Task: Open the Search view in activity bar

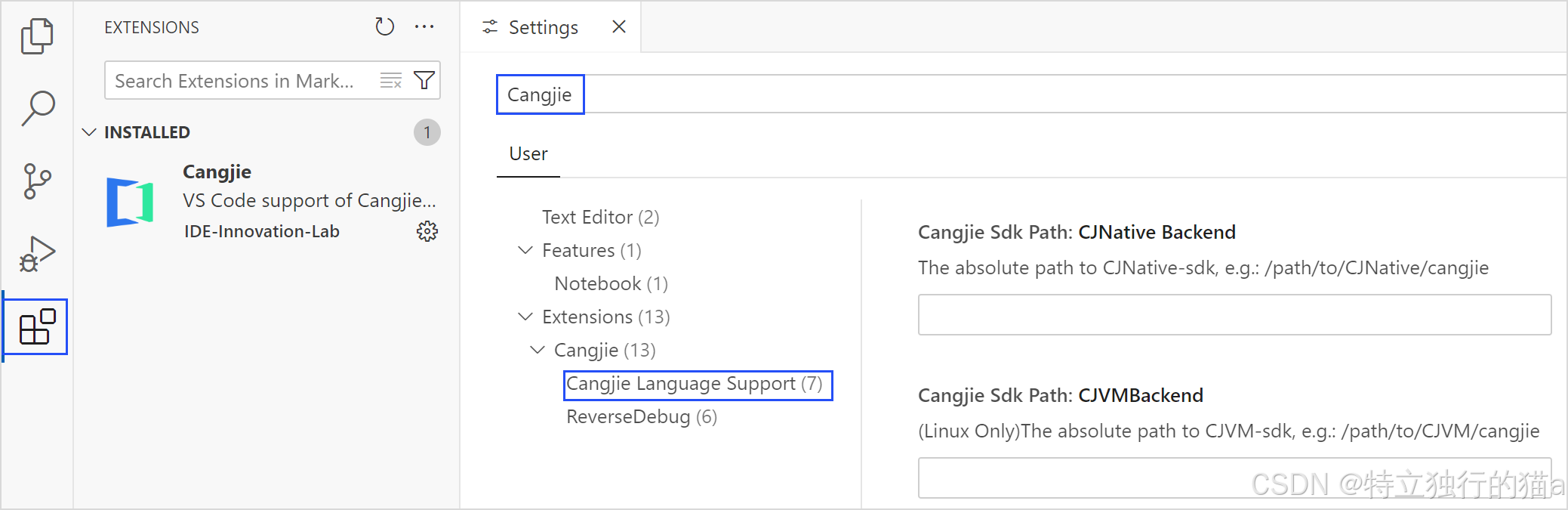Action: [x=37, y=109]
